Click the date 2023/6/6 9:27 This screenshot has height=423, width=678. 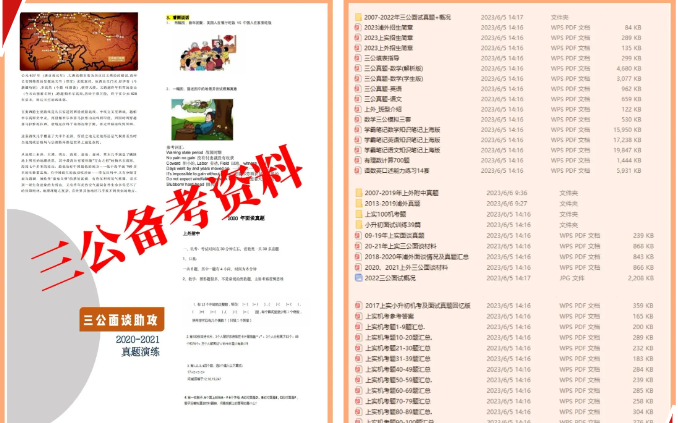(506, 203)
